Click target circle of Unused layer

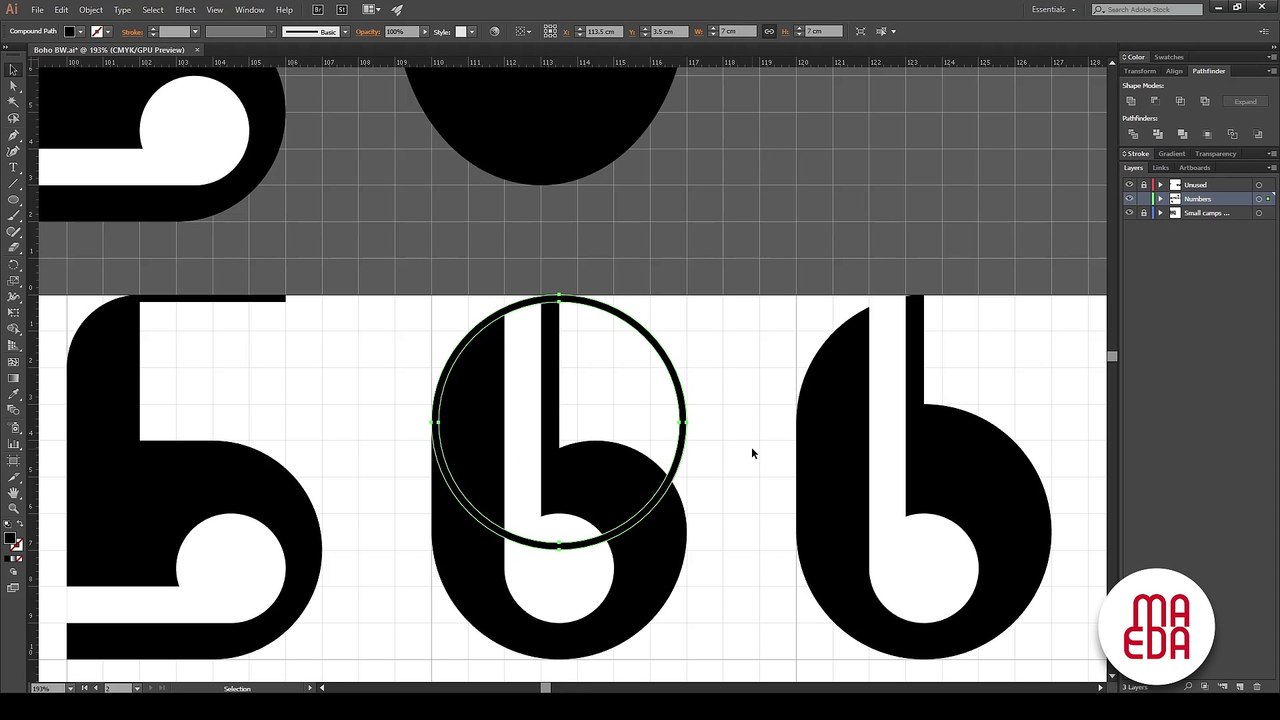[x=1258, y=185]
